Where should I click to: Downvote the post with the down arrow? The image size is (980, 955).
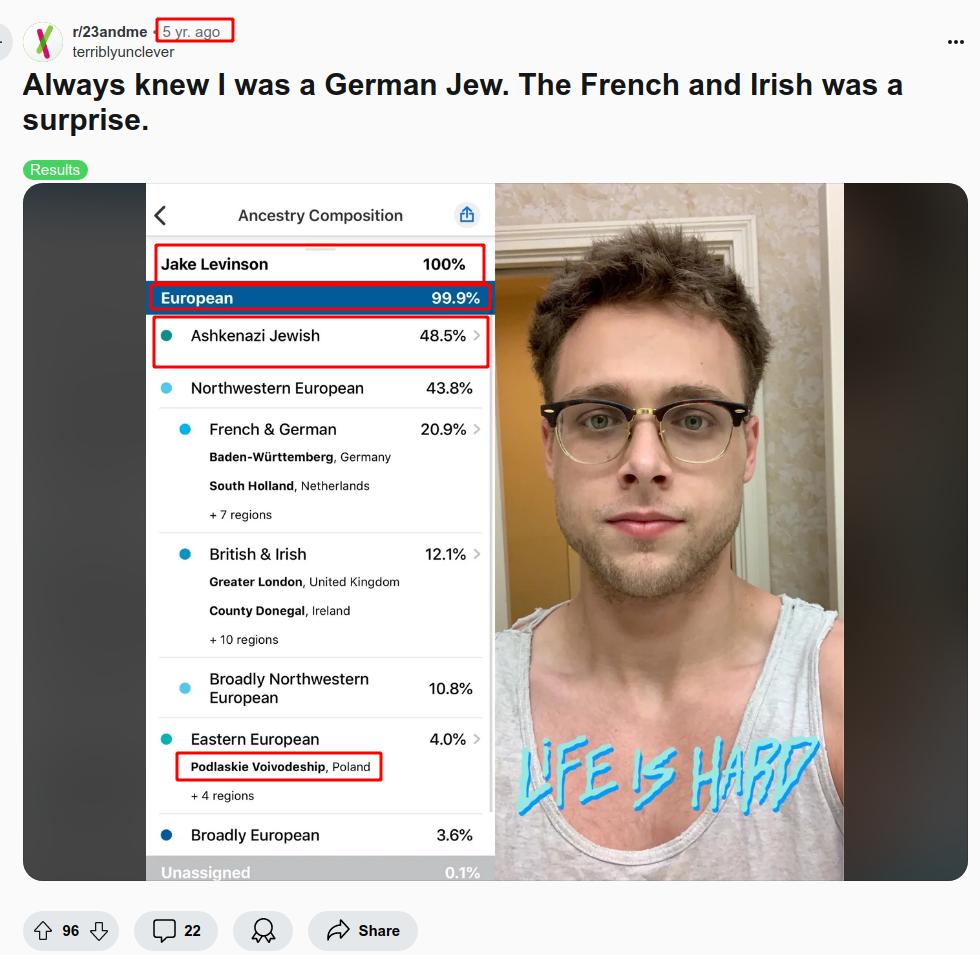coord(99,931)
